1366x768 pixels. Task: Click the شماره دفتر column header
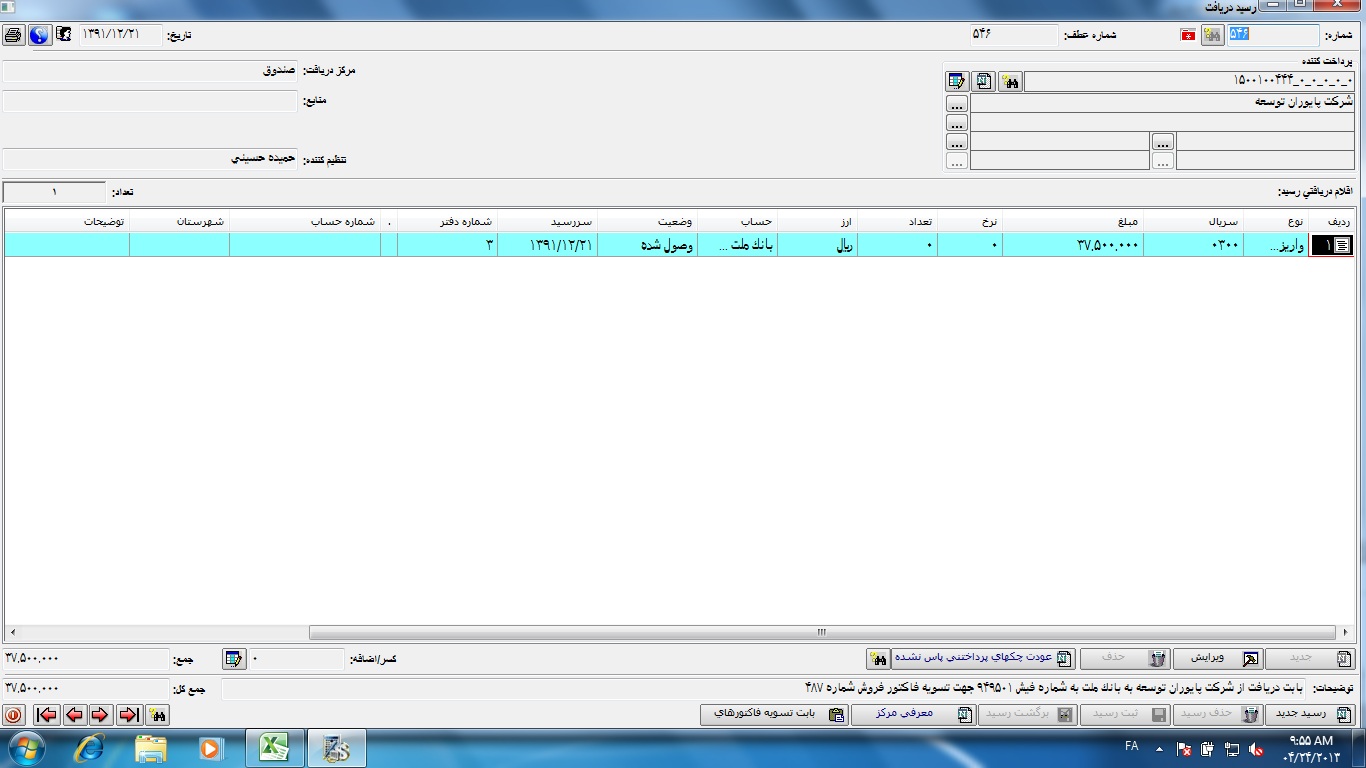coord(448,221)
